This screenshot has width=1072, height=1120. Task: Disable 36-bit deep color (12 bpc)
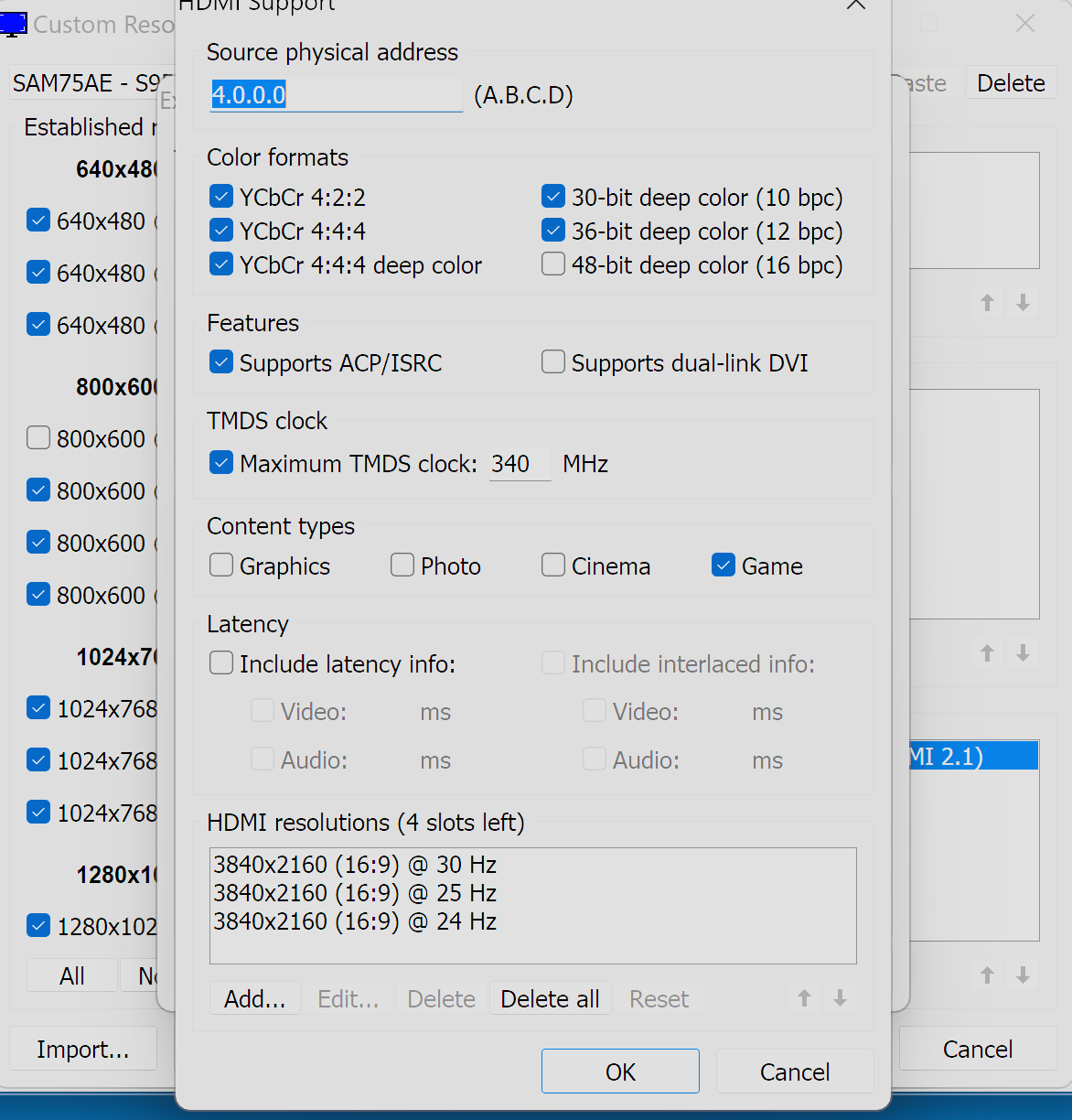[x=553, y=231]
